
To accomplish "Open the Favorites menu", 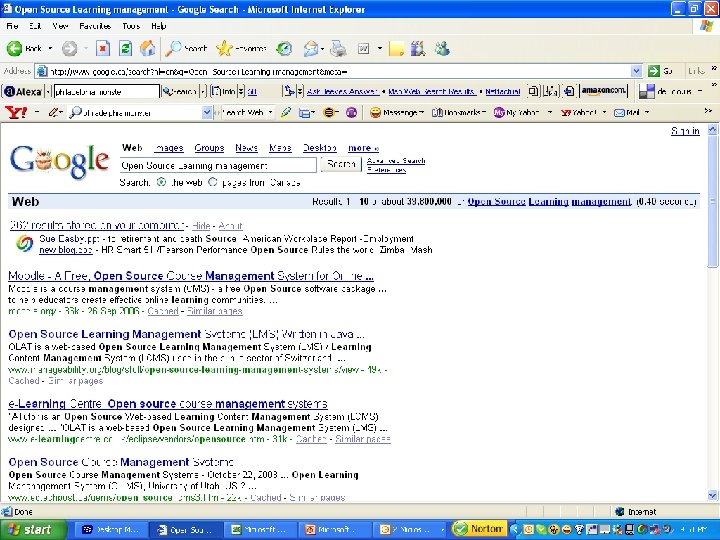I will point(95,26).
